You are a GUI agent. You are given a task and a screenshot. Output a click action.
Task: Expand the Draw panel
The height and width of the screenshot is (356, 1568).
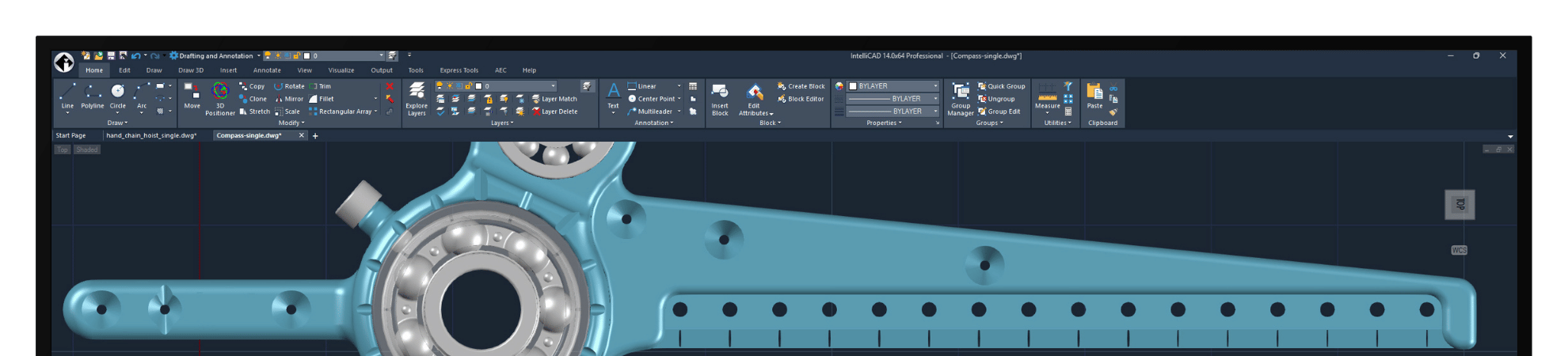117,123
